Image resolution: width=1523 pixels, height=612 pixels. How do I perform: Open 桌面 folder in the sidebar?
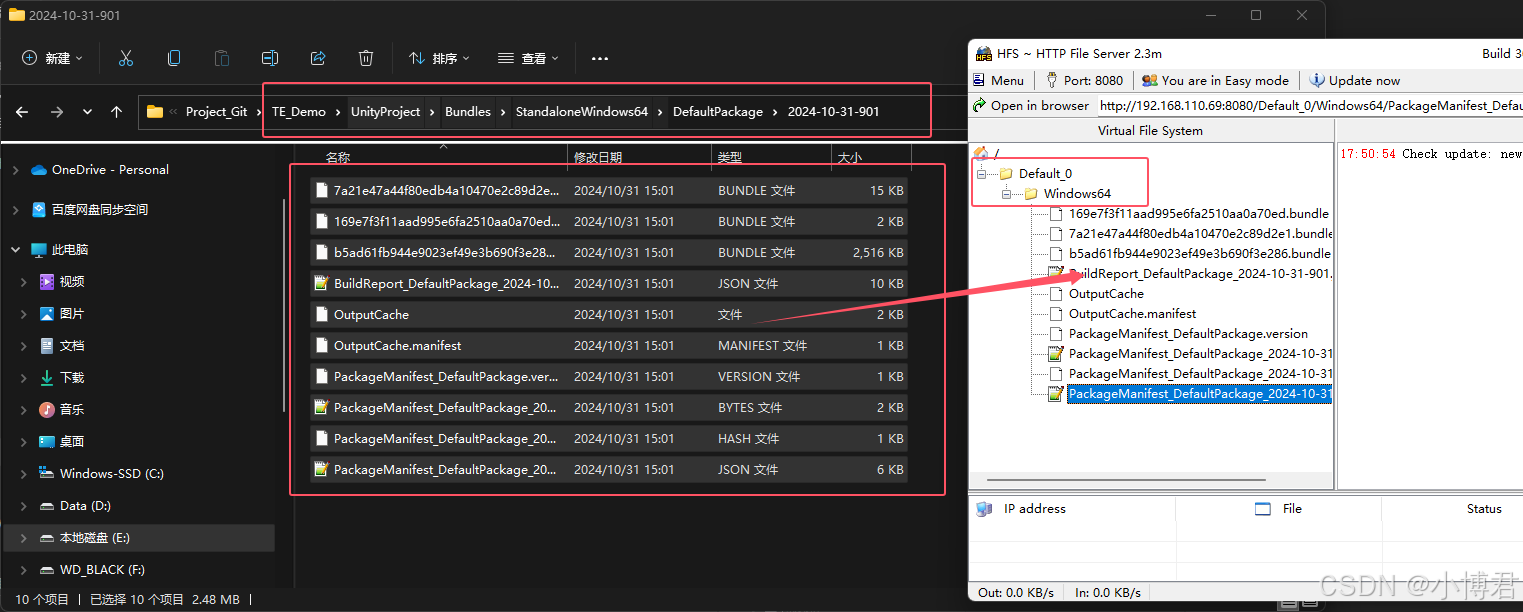[x=72, y=442]
